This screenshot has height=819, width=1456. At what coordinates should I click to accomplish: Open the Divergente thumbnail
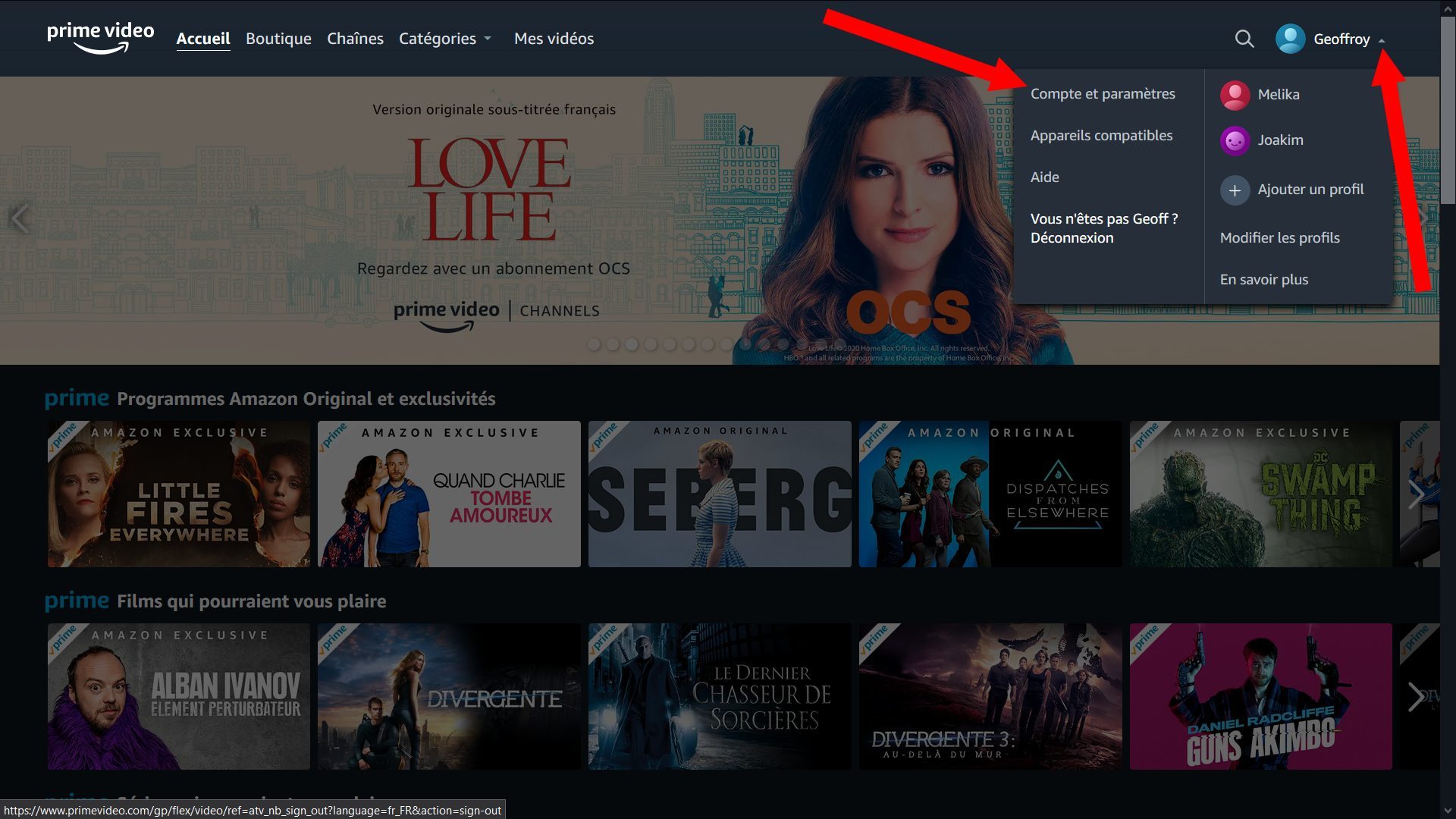pyautogui.click(x=449, y=697)
